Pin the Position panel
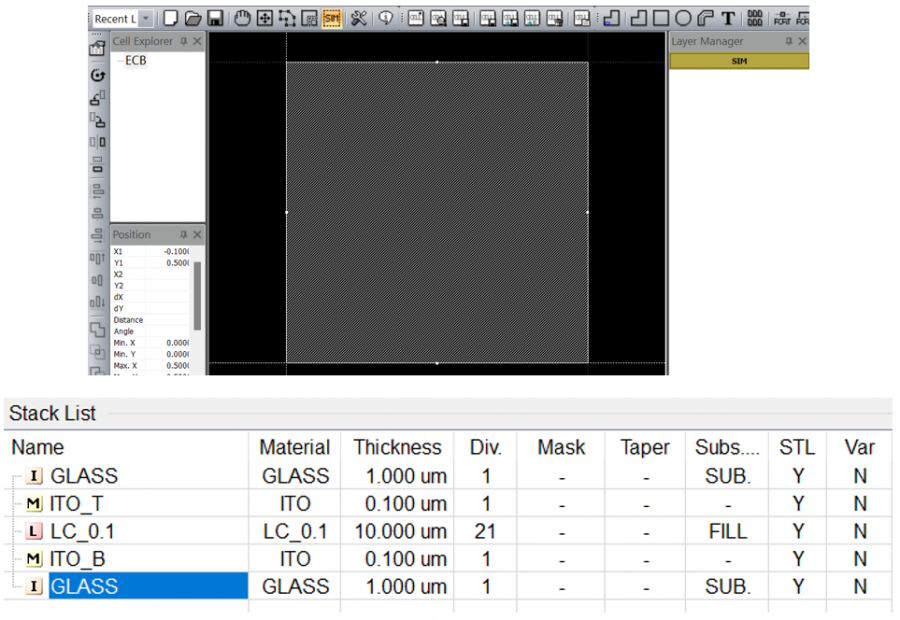The width and height of the screenshot is (900, 620). (184, 234)
